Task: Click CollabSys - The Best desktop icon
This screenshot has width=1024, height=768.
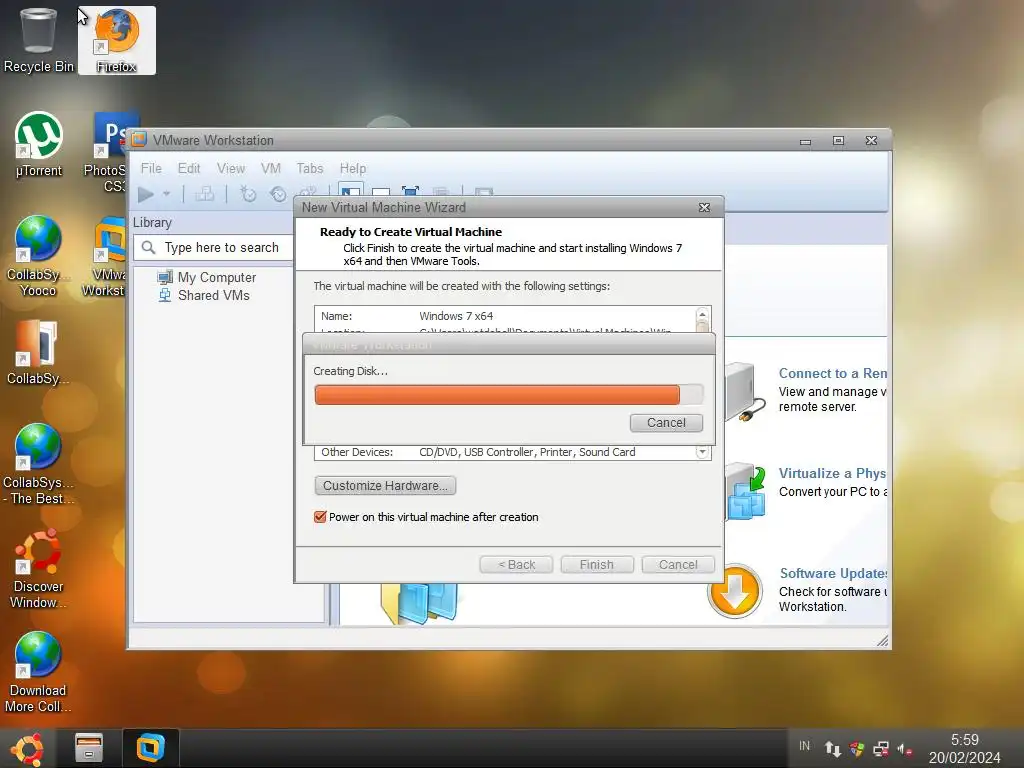Action: 39,464
